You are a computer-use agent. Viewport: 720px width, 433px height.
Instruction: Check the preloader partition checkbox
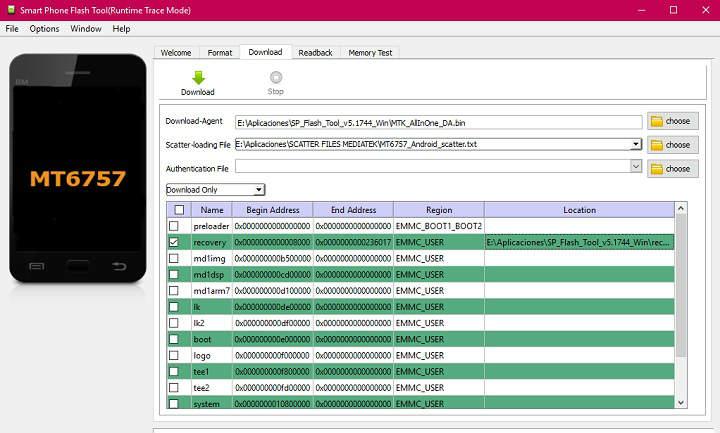click(x=174, y=226)
